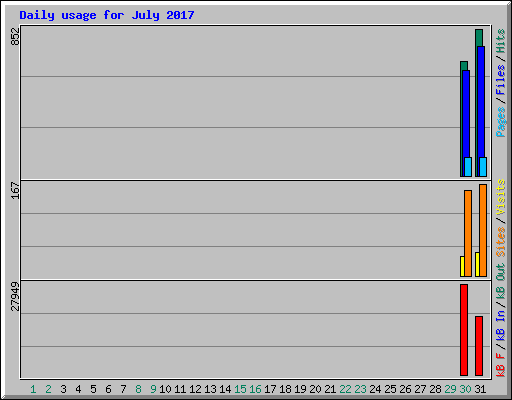Click day 22 on the x-axis

pos(345,389)
